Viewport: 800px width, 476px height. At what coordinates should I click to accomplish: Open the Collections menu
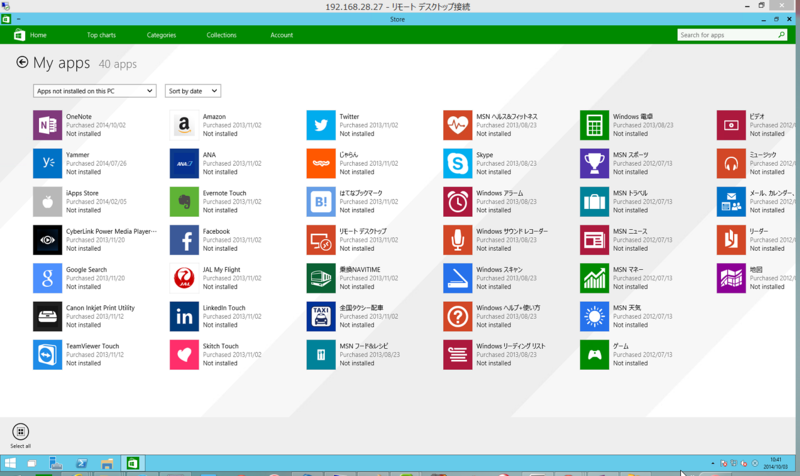point(221,35)
